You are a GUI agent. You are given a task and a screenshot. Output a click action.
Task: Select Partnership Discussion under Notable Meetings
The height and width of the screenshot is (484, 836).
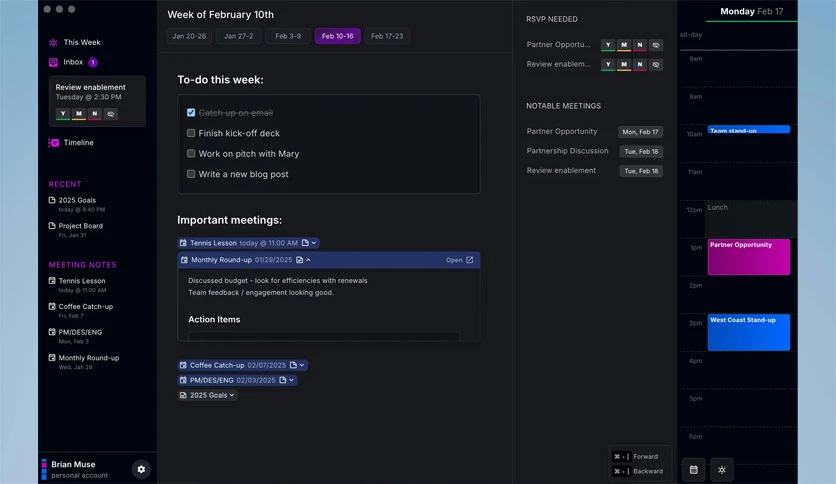(567, 151)
